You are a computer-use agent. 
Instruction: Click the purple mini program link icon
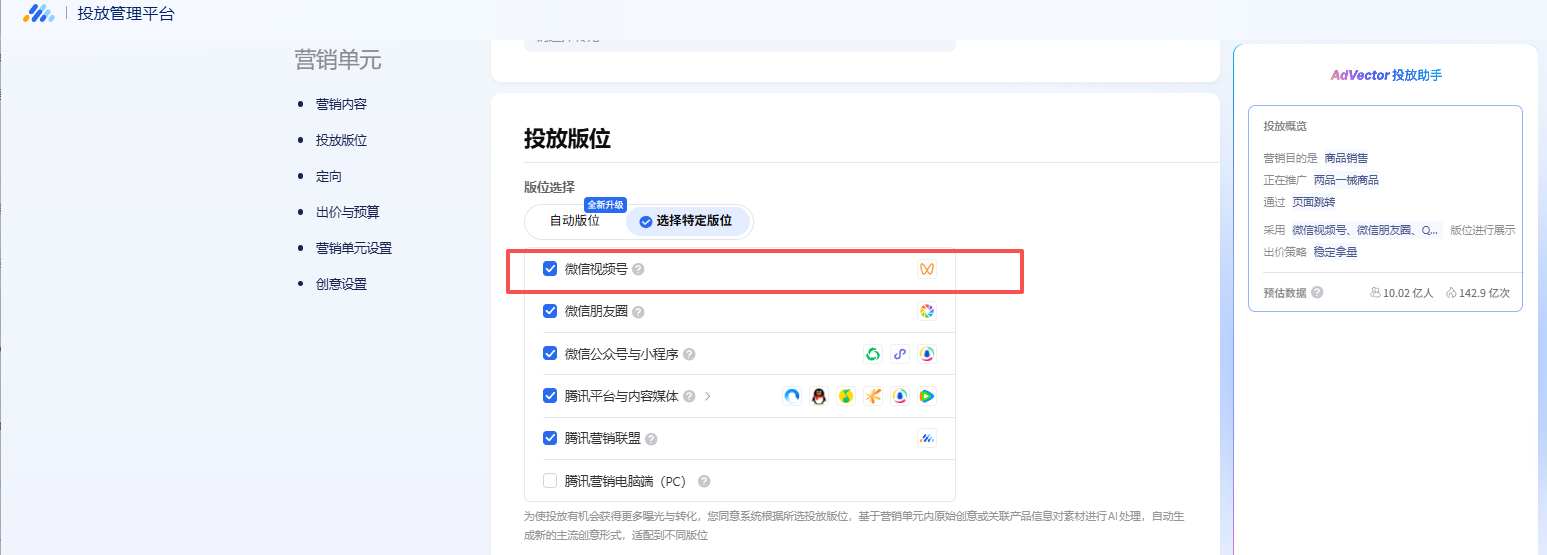pyautogui.click(x=900, y=354)
